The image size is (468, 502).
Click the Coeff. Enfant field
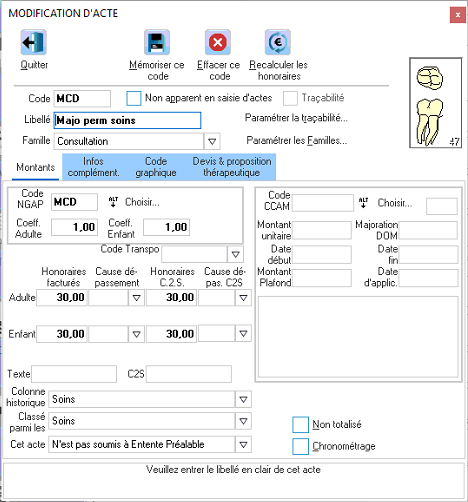(x=166, y=227)
